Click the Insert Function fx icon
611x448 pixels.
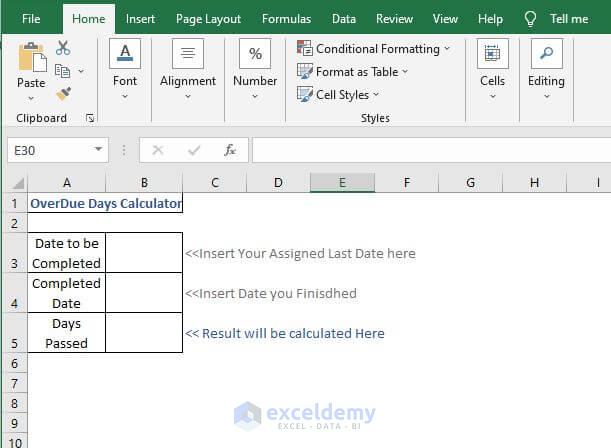point(230,150)
